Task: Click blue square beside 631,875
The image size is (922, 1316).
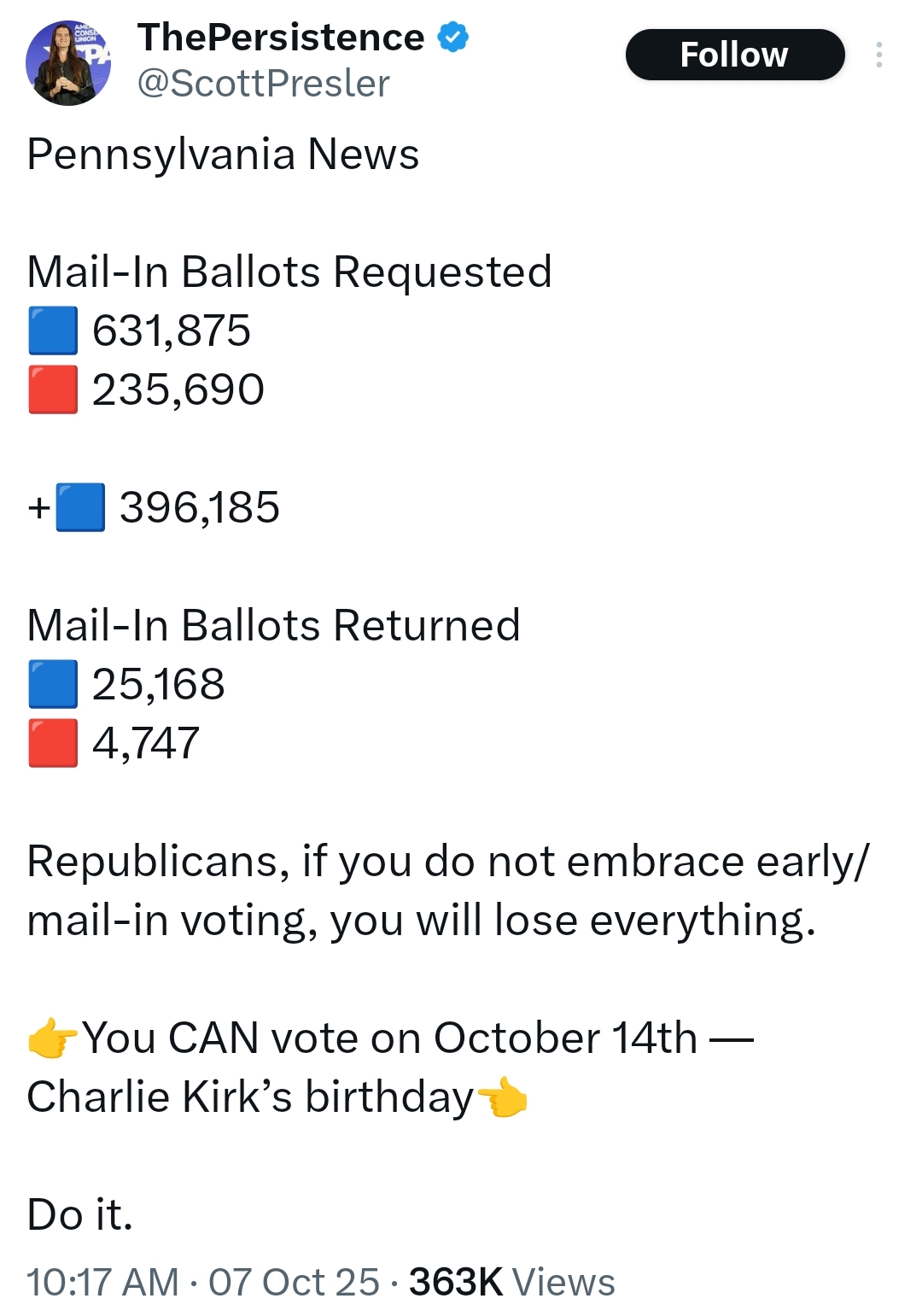Action: (53, 330)
